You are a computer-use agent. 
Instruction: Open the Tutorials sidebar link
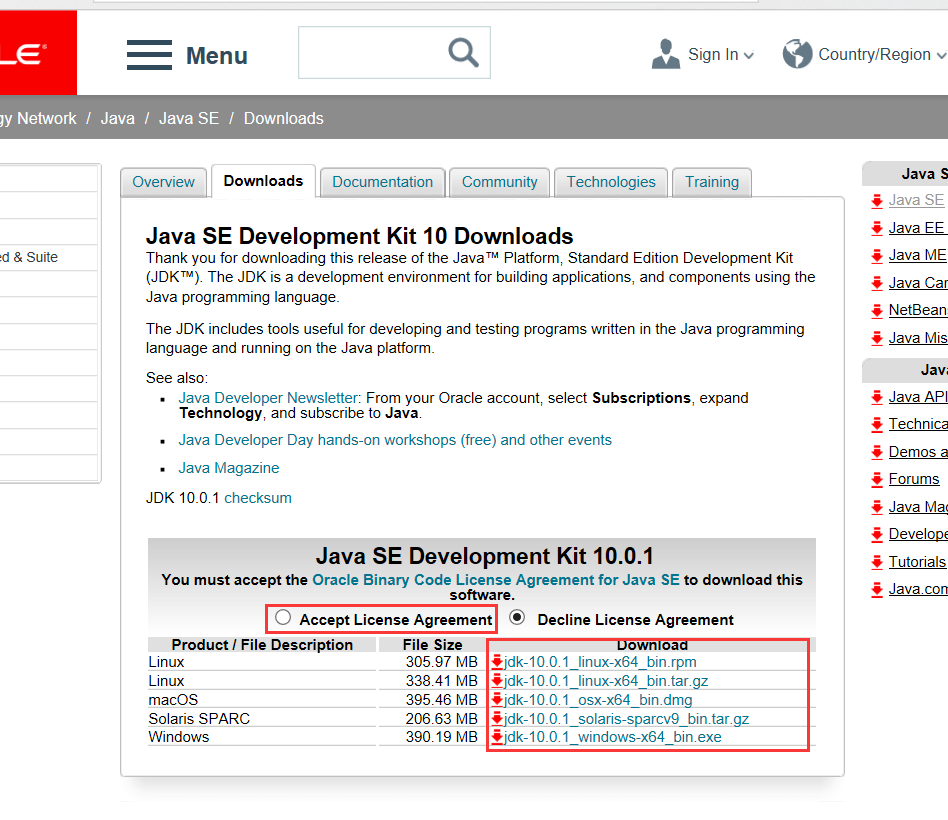(917, 562)
